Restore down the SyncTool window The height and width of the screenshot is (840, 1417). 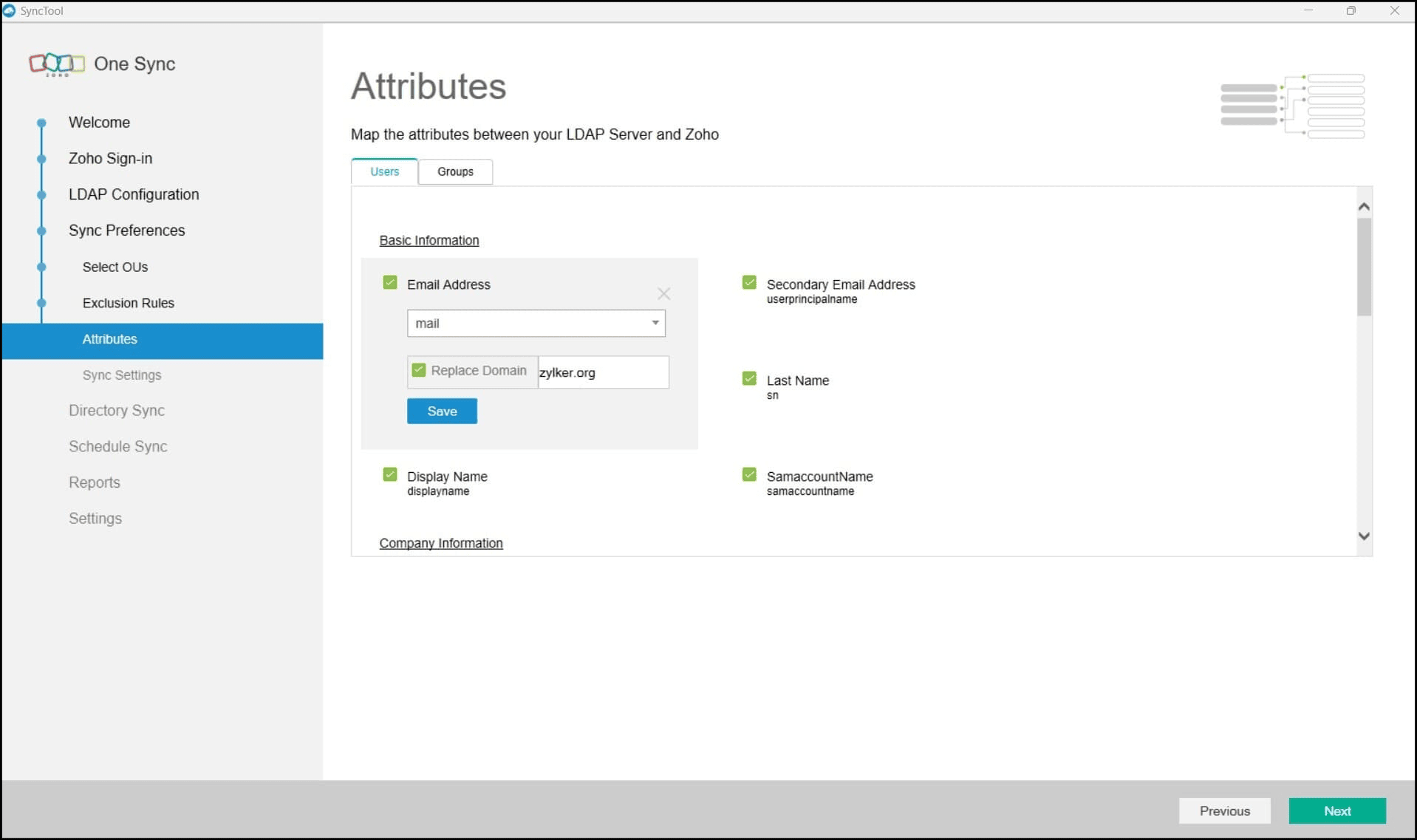coord(1351,10)
